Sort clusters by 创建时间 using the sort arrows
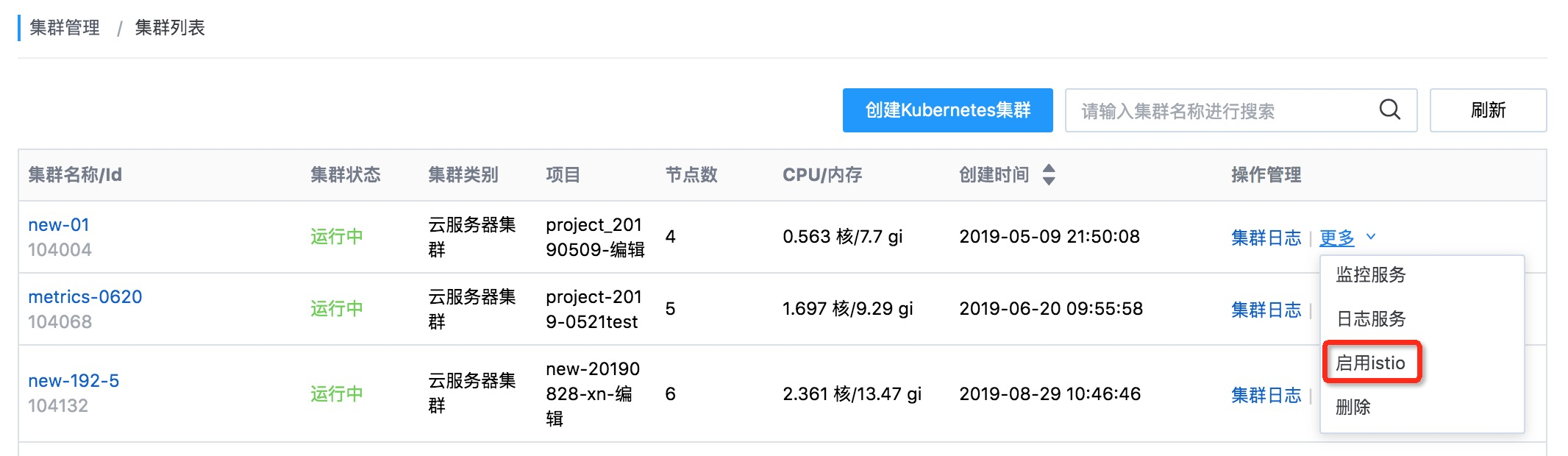Viewport: 1568px width, 456px height. pos(1047,175)
